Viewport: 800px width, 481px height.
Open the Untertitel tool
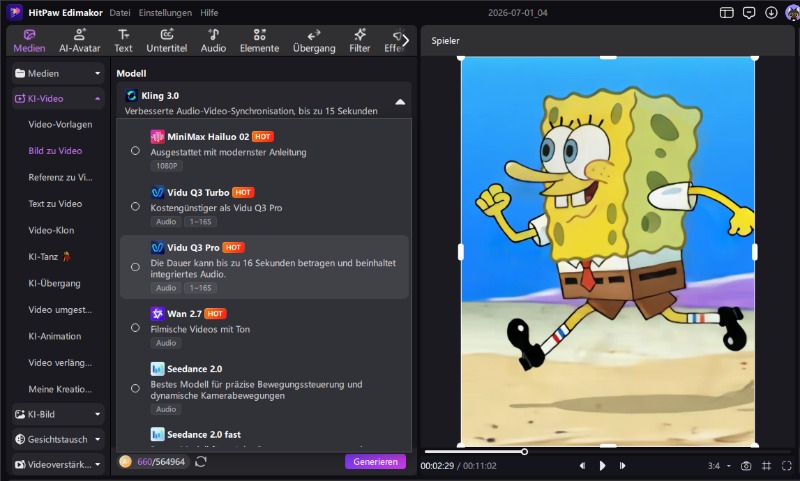[x=167, y=41]
